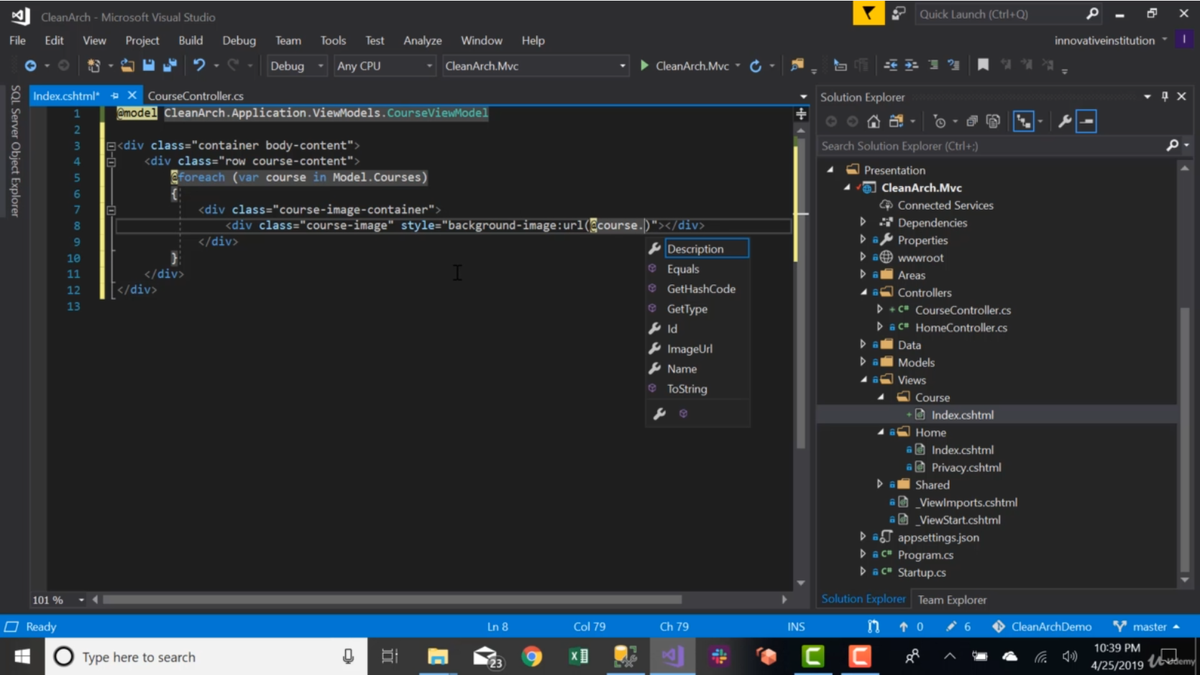Toggle Sync with Active Document button
1200x675 pixels.
point(1024,121)
